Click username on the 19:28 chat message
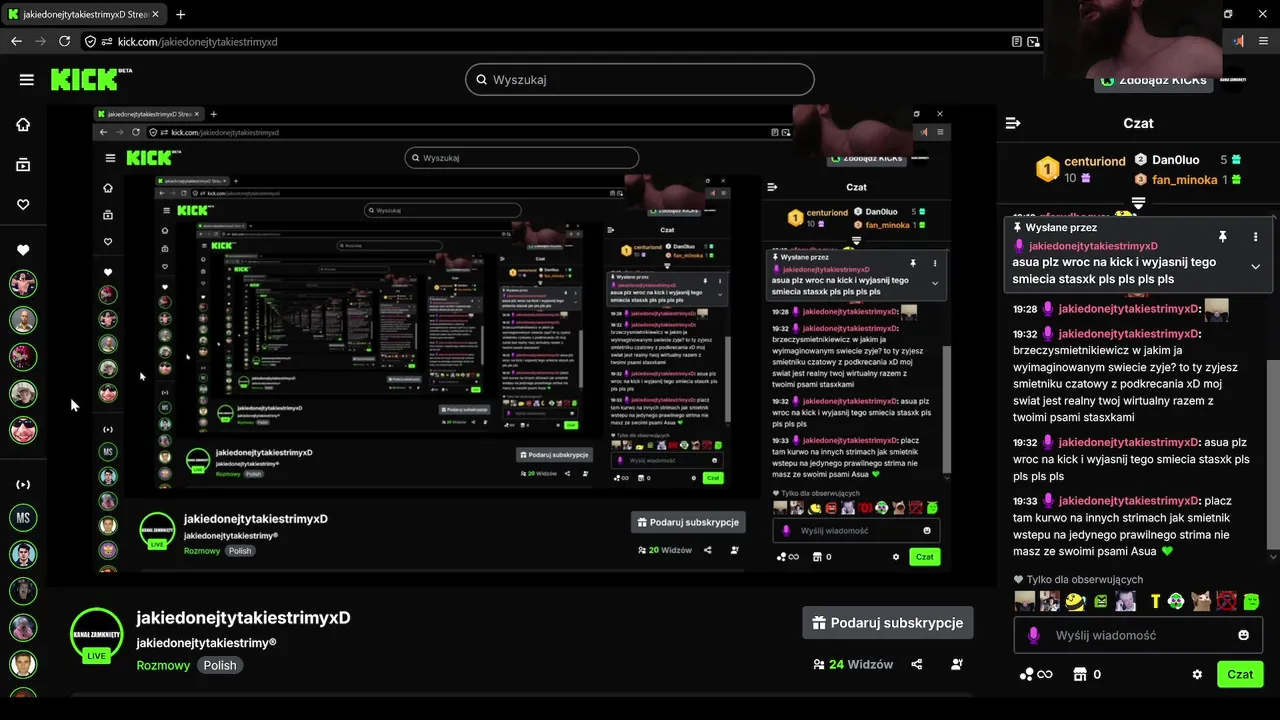Viewport: 1280px width, 720px height. pyautogui.click(x=1128, y=309)
